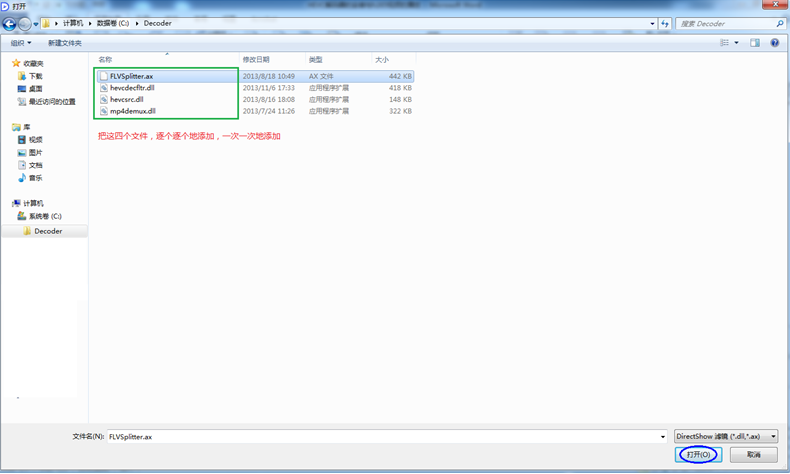Go to 桌面 (Desktop) in the sidebar
This screenshot has height=474, width=790.
coord(36,89)
